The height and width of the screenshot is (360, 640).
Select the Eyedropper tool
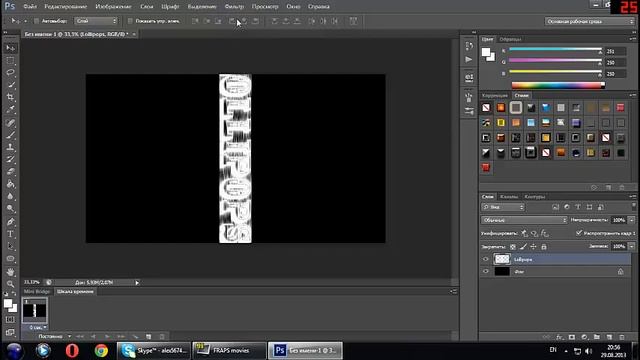tap(11, 109)
